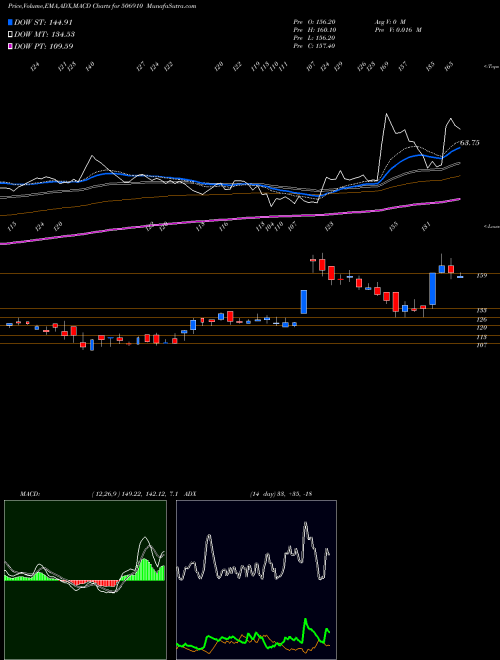
Task: Click the 'Pre O: 156.20' value
Action: (314, 22)
